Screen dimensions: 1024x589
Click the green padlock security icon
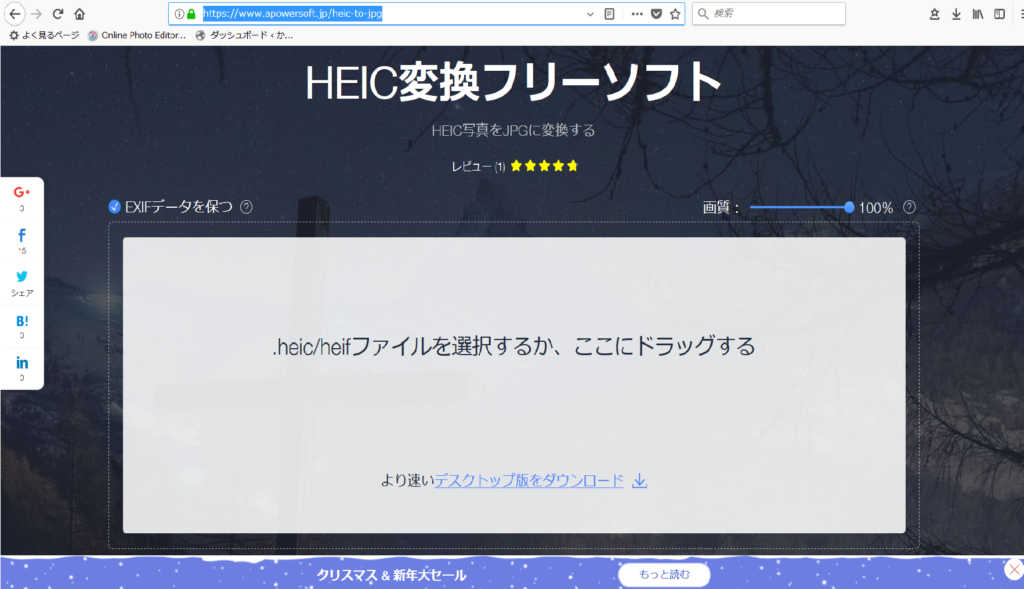coord(191,14)
